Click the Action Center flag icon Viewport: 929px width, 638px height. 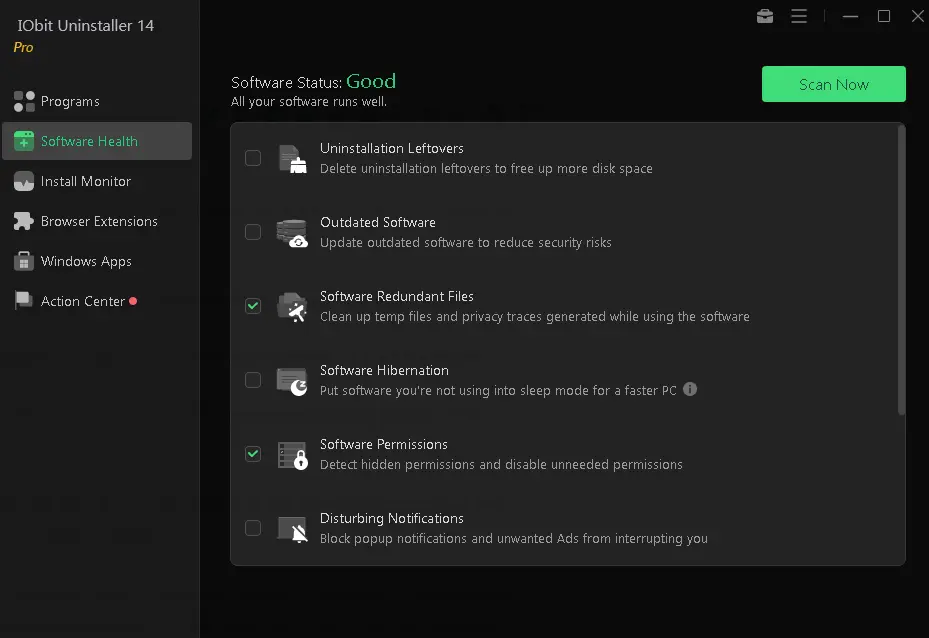(x=24, y=300)
